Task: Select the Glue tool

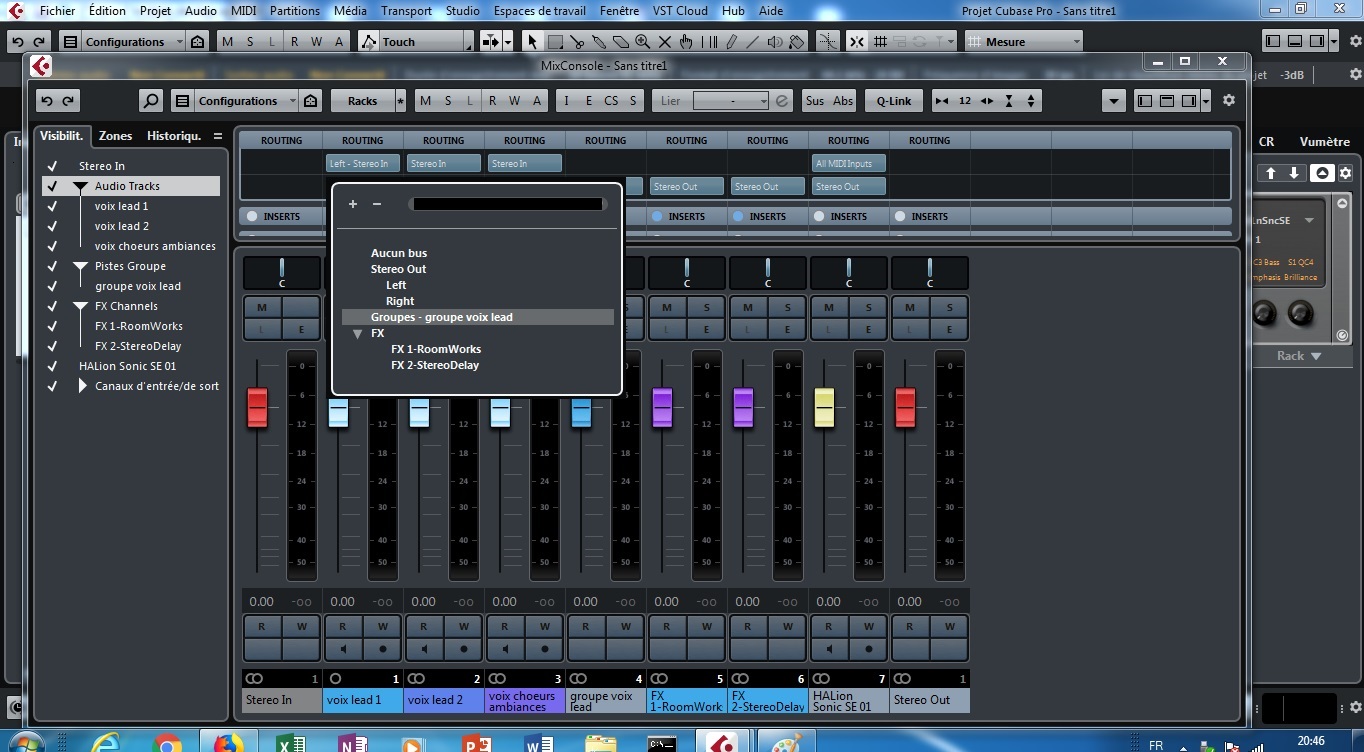Action: tap(599, 42)
